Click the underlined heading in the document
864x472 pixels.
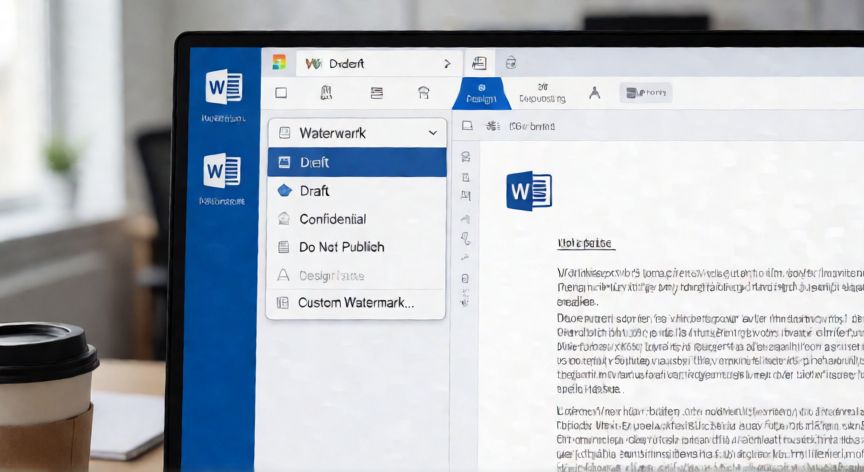[x=586, y=243]
